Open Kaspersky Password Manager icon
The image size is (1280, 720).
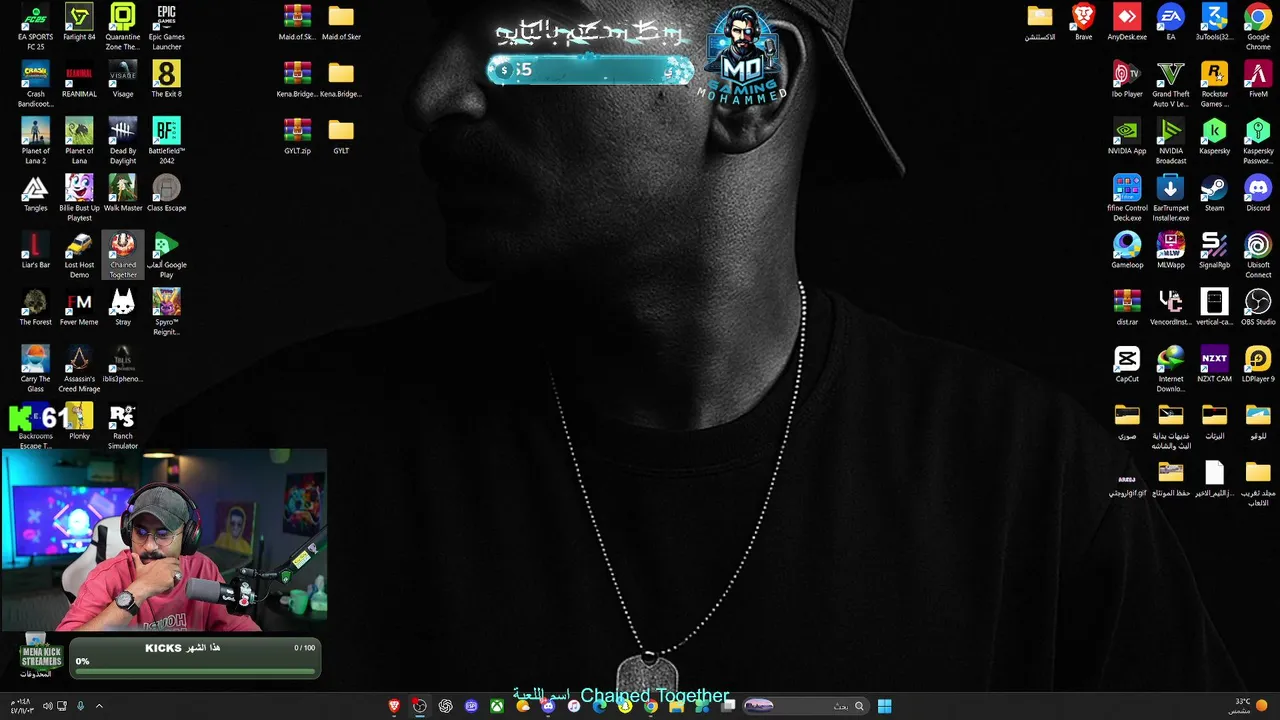pyautogui.click(x=1258, y=141)
